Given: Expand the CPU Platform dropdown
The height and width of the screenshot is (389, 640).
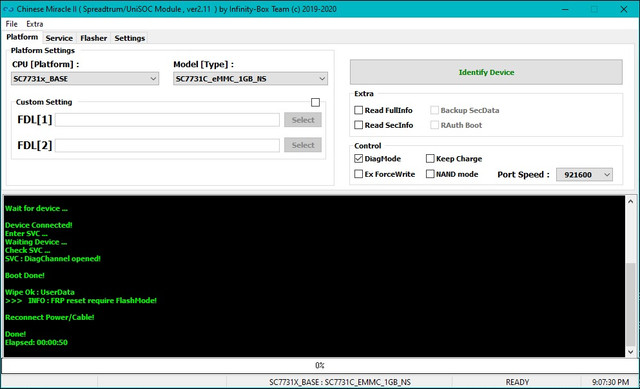Looking at the screenshot, I should point(85,79).
